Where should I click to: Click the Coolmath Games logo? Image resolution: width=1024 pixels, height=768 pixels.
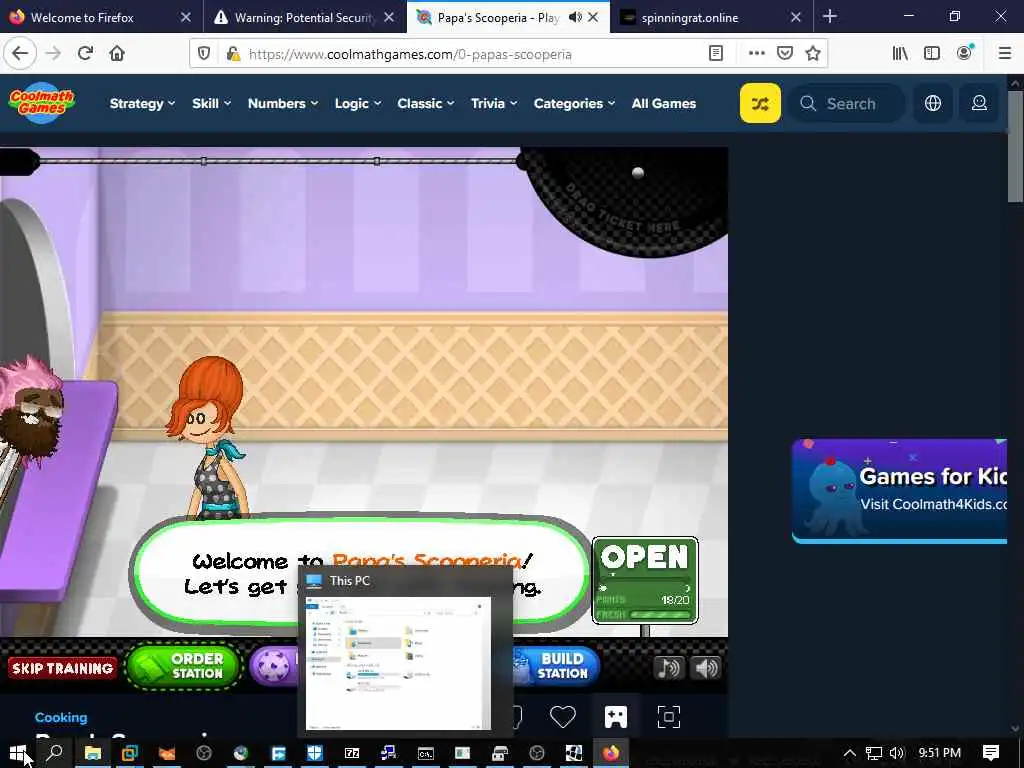(x=42, y=103)
